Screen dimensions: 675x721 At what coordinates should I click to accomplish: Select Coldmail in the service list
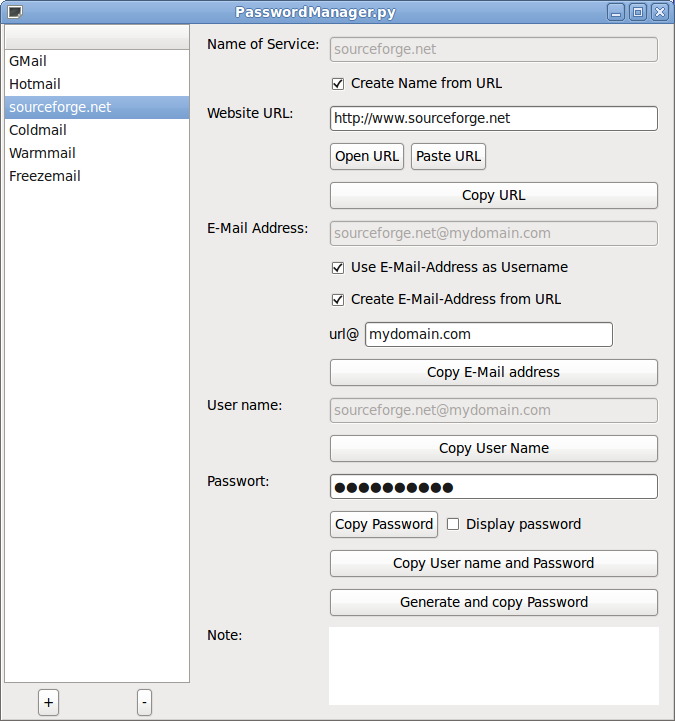click(97, 130)
